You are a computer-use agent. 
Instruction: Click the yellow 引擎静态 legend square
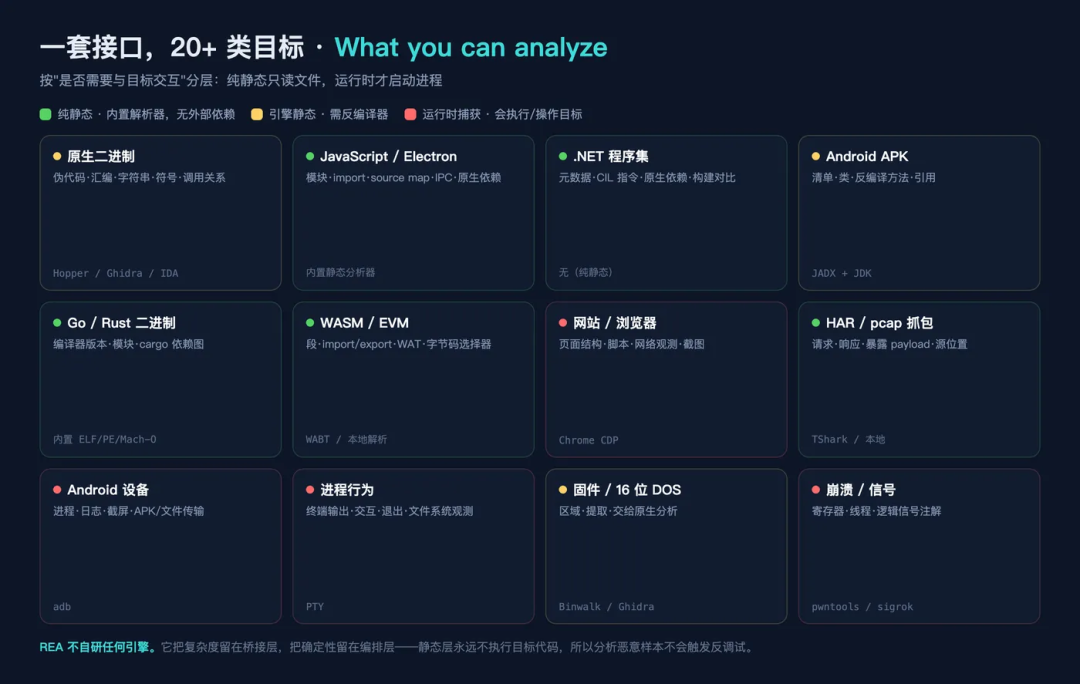(257, 114)
